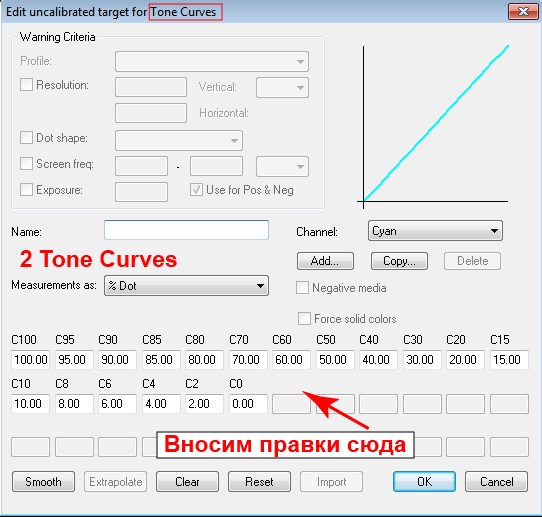Image resolution: width=542 pixels, height=517 pixels.
Task: Open the Channel dropdown showing Cyan
Action: point(435,231)
